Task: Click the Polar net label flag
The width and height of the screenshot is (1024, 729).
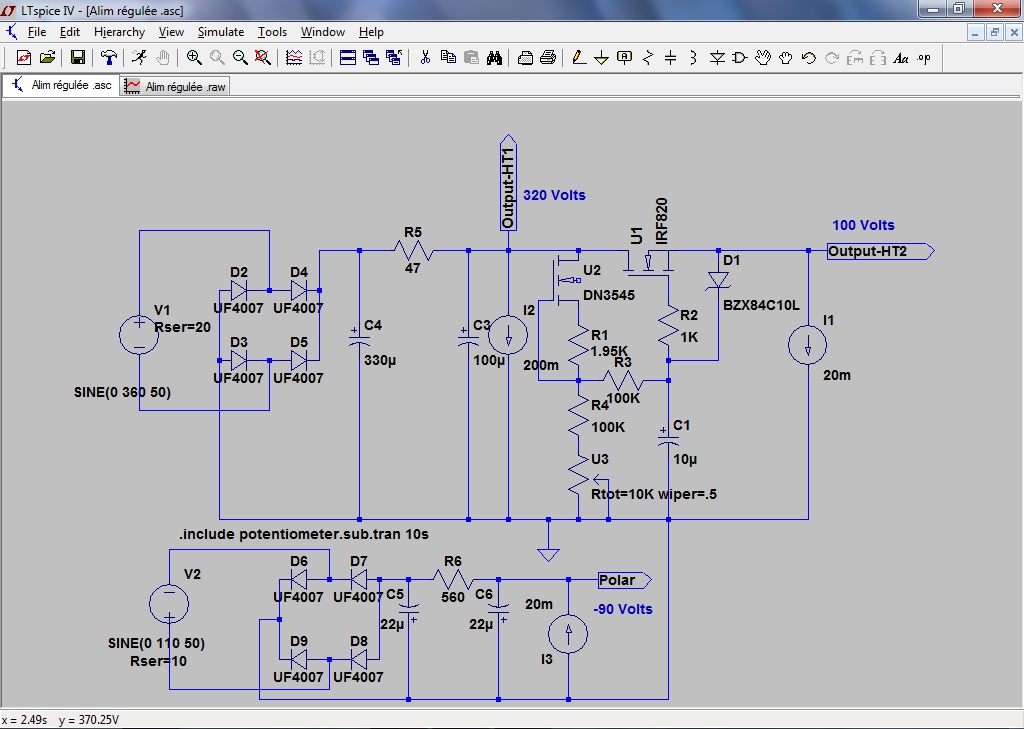Action: coord(624,580)
